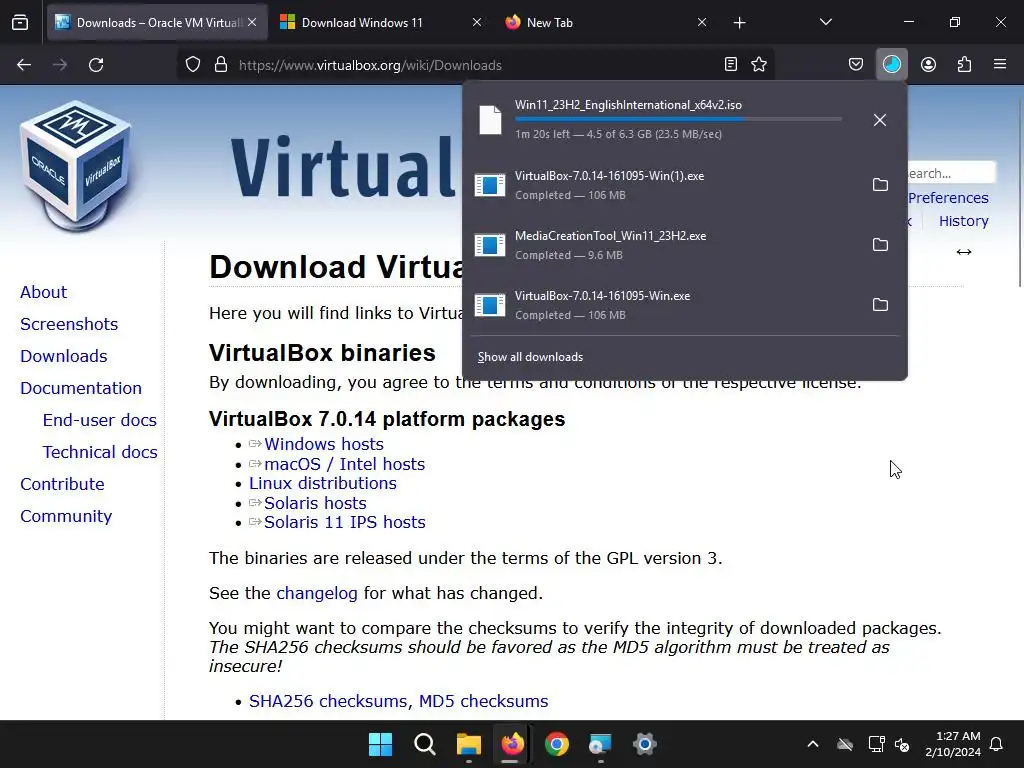Click the VirtualBox cube logo
The width and height of the screenshot is (1024, 768).
(x=76, y=166)
